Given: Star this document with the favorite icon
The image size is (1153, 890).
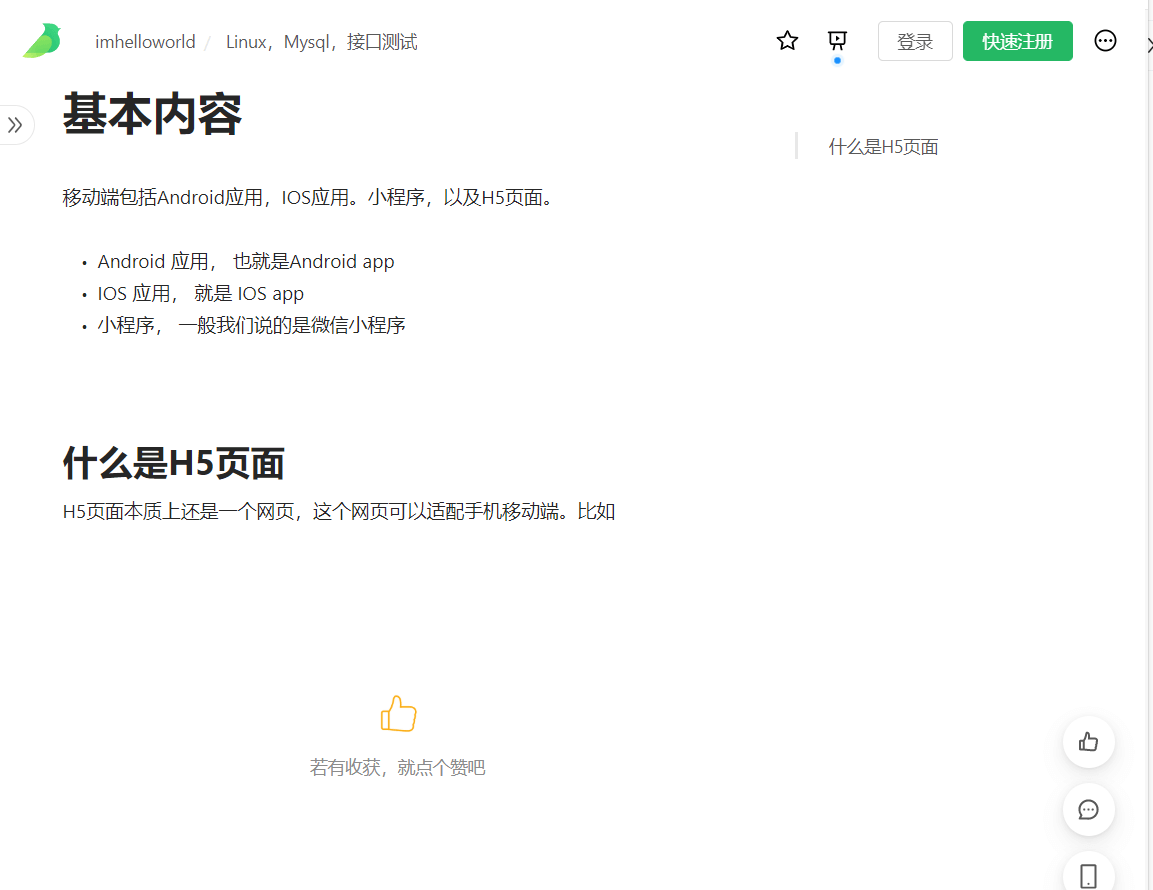Looking at the screenshot, I should [787, 40].
